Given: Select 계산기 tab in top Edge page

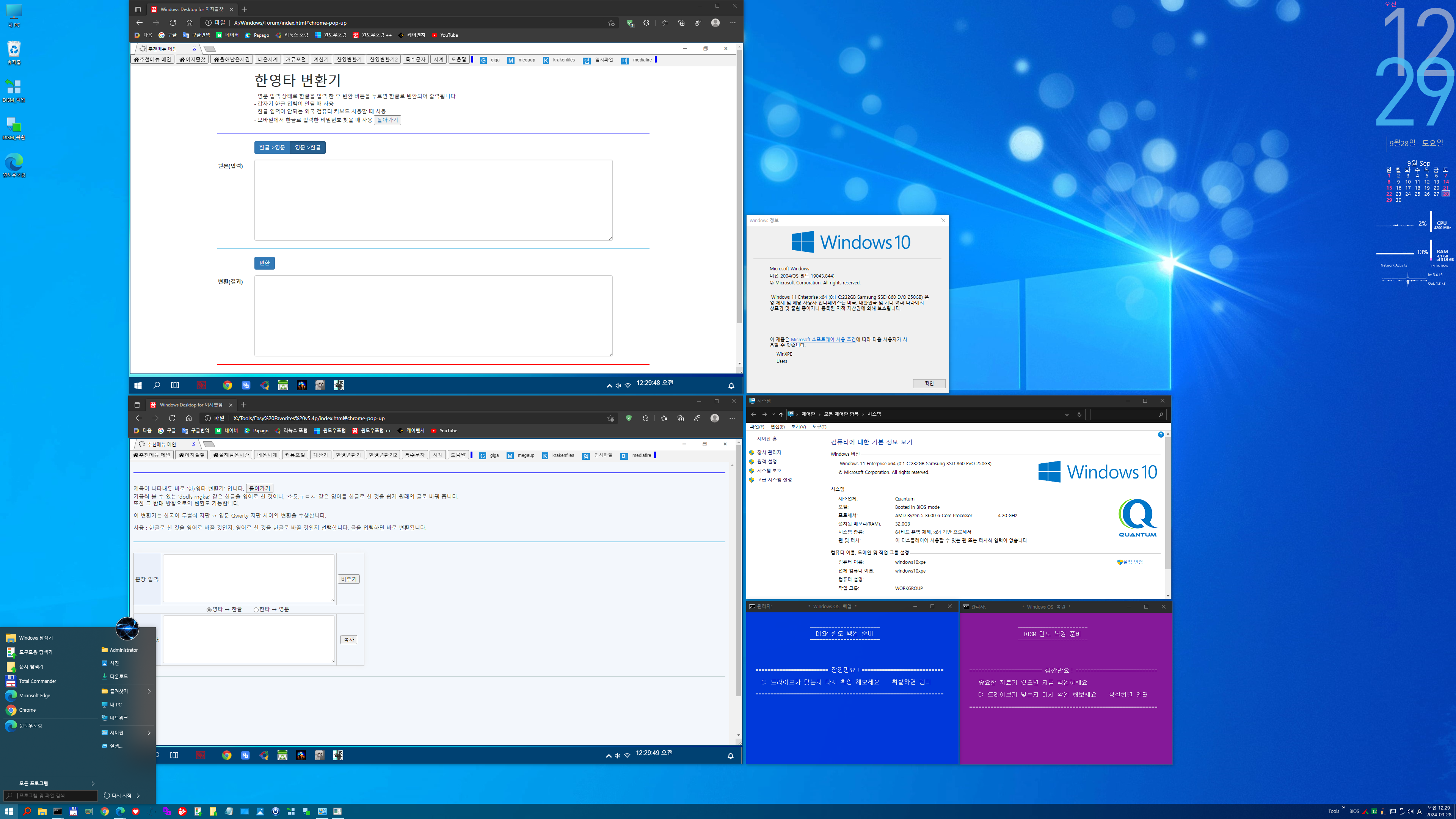Looking at the screenshot, I should pyautogui.click(x=321, y=60).
